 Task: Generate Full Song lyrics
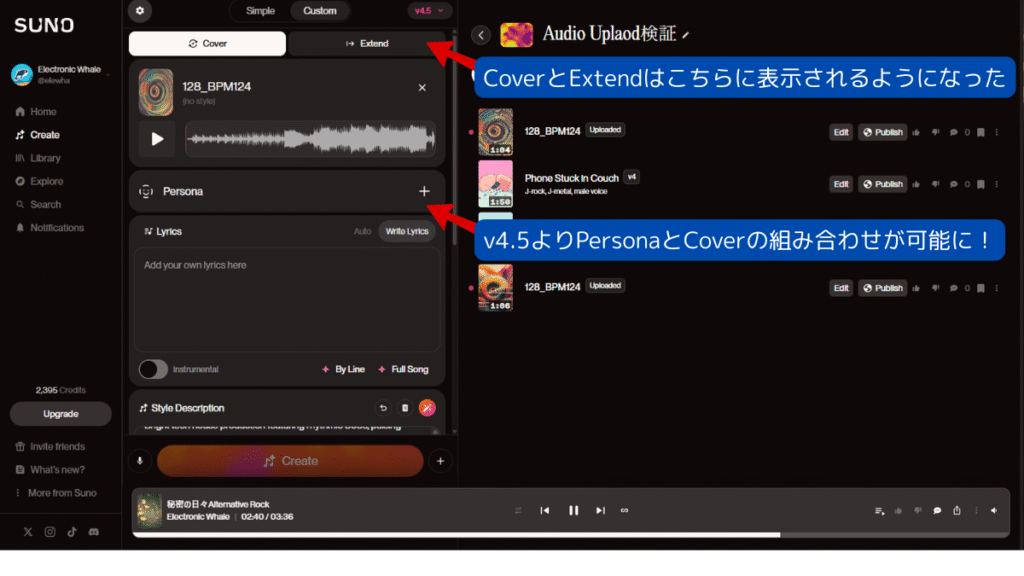404,370
